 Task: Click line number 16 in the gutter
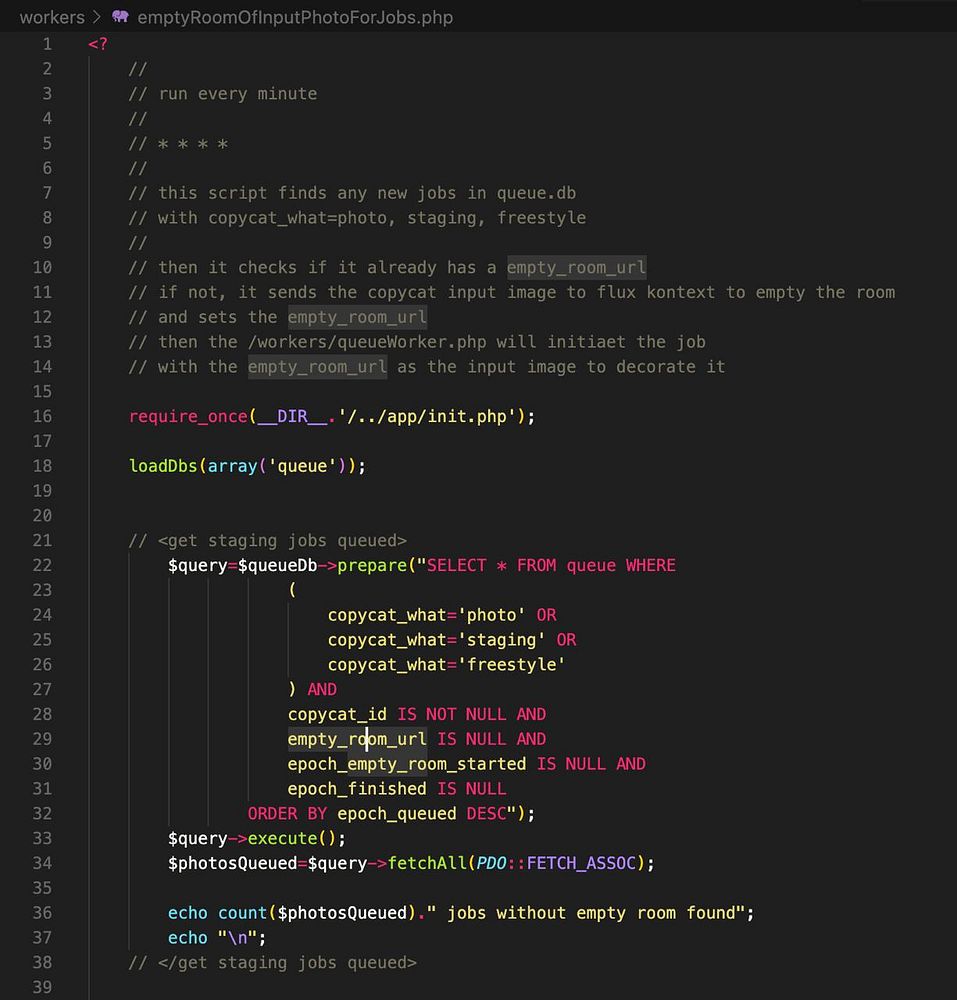click(42, 416)
